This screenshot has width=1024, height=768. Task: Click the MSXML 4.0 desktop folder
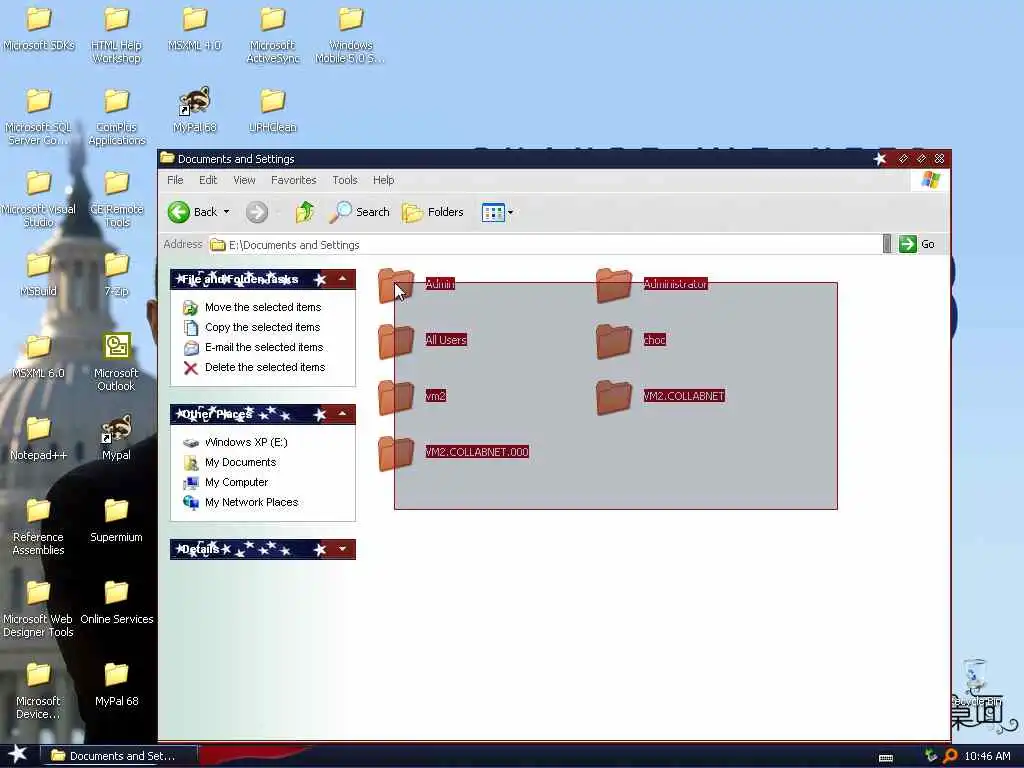(195, 18)
